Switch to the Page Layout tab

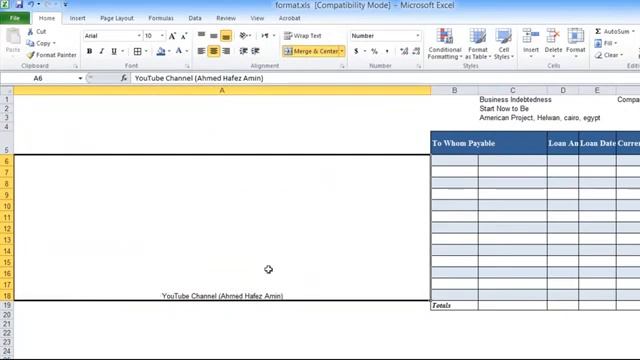tap(117, 18)
